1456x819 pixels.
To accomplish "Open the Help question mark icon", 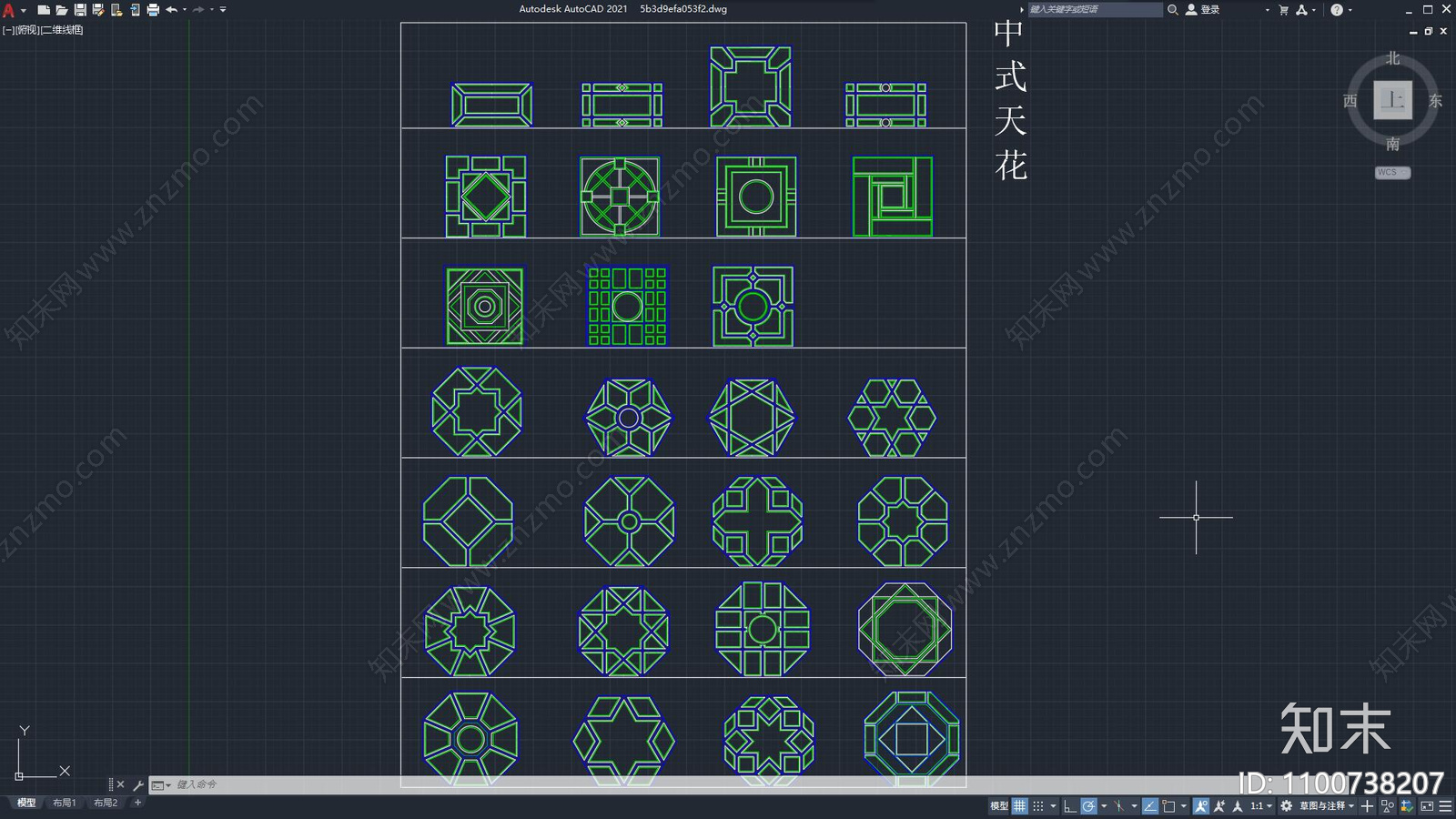I will point(1337,9).
